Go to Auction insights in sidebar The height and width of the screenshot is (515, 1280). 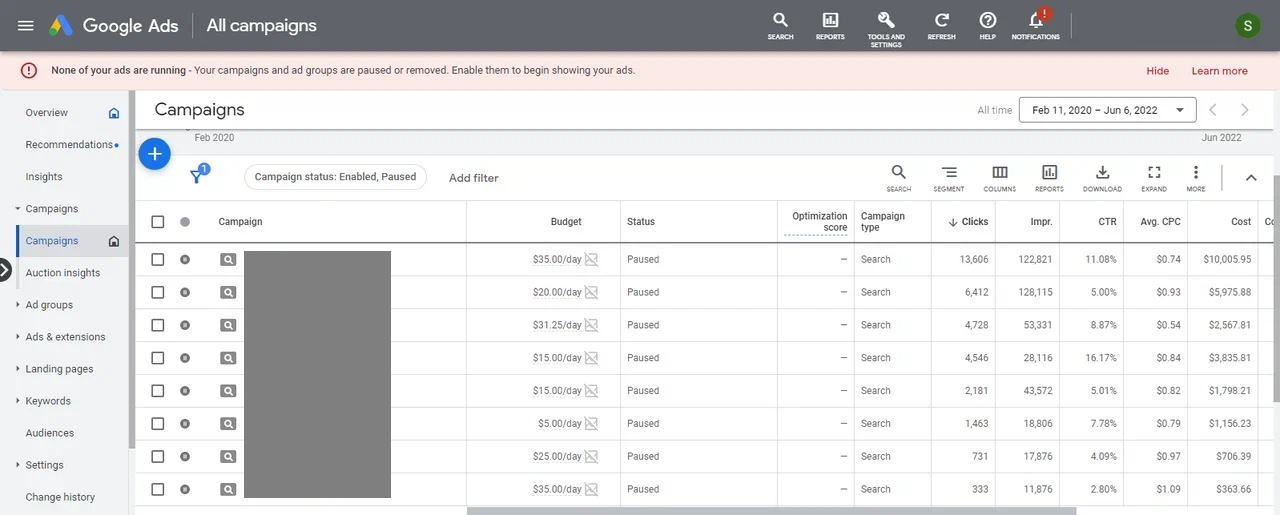click(63, 273)
